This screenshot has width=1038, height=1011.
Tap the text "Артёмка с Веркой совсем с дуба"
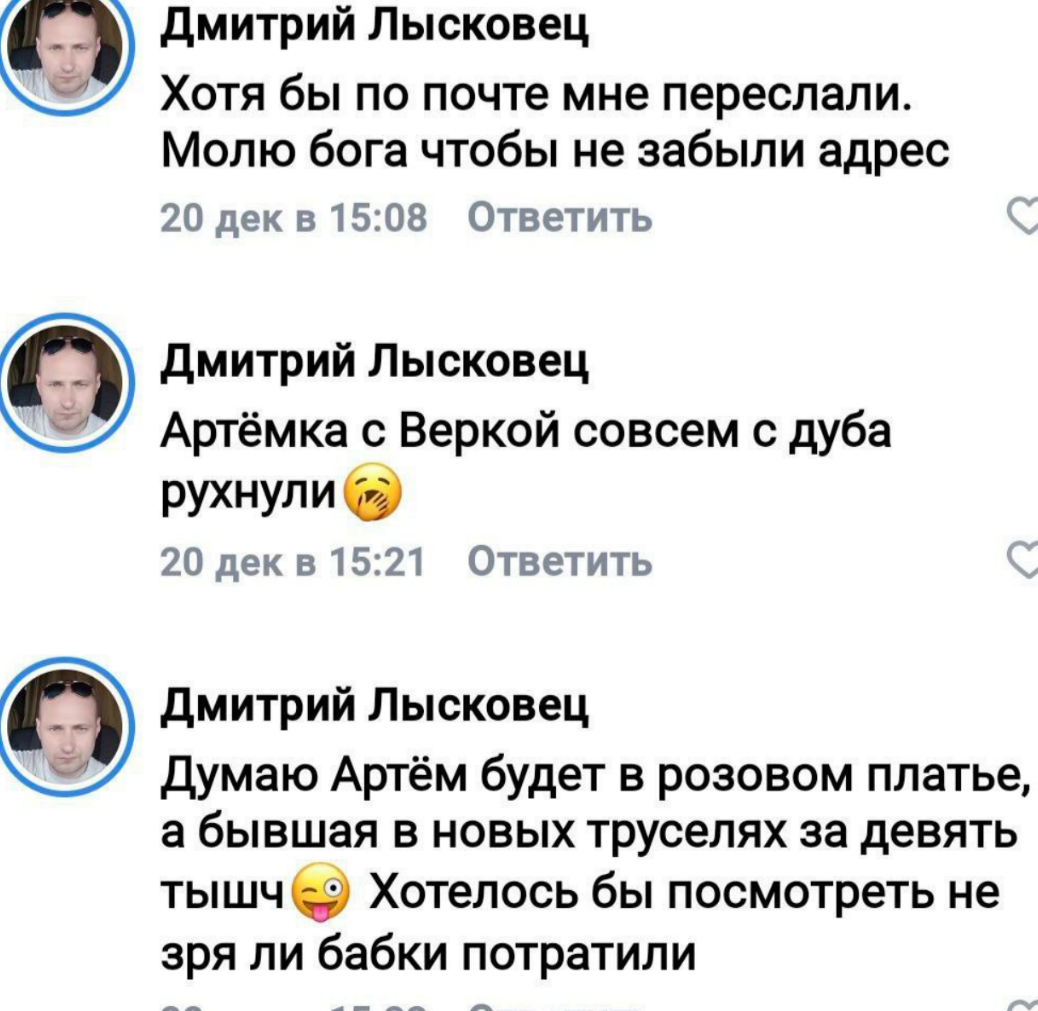[x=526, y=437]
